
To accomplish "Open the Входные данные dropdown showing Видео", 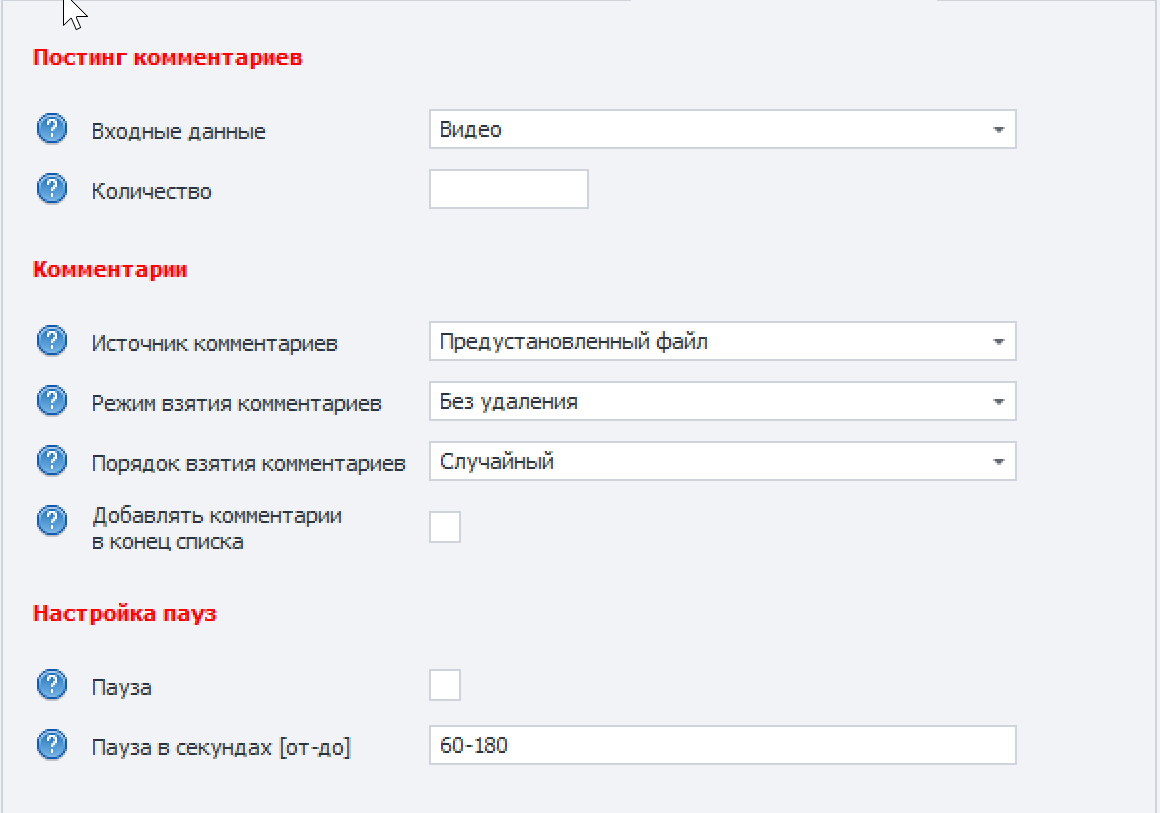I will click(722, 130).
